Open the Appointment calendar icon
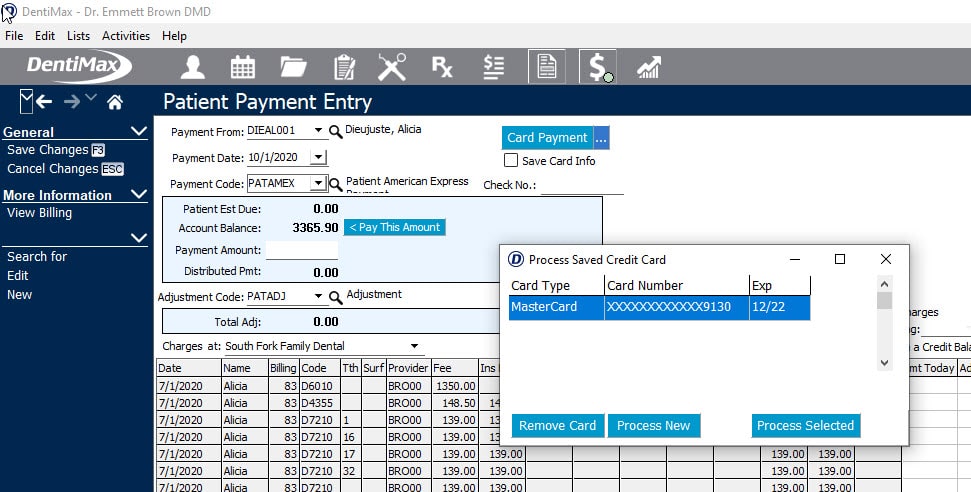Screen dimensions: 971x492 coord(243,67)
